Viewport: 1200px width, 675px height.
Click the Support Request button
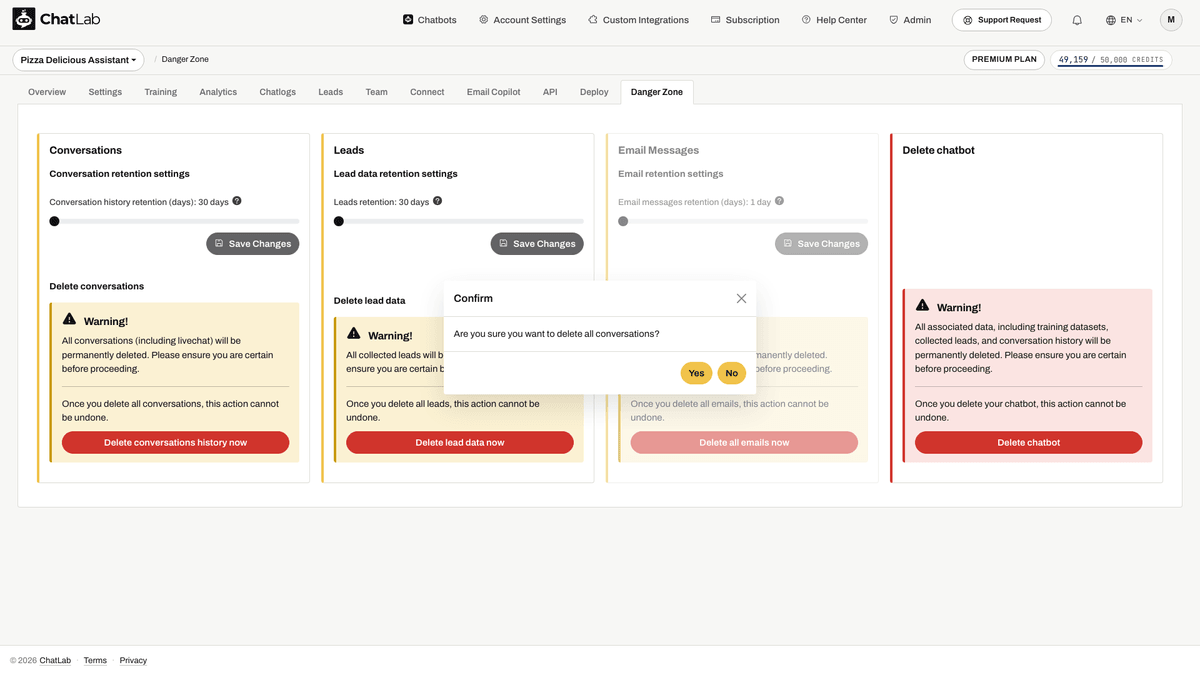pos(1002,20)
